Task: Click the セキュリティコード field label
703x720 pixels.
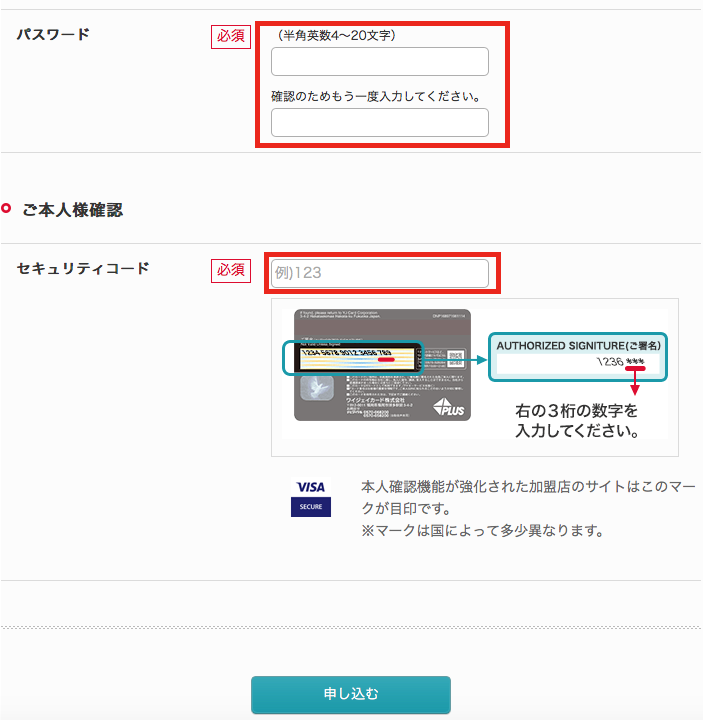Action: pos(83,268)
